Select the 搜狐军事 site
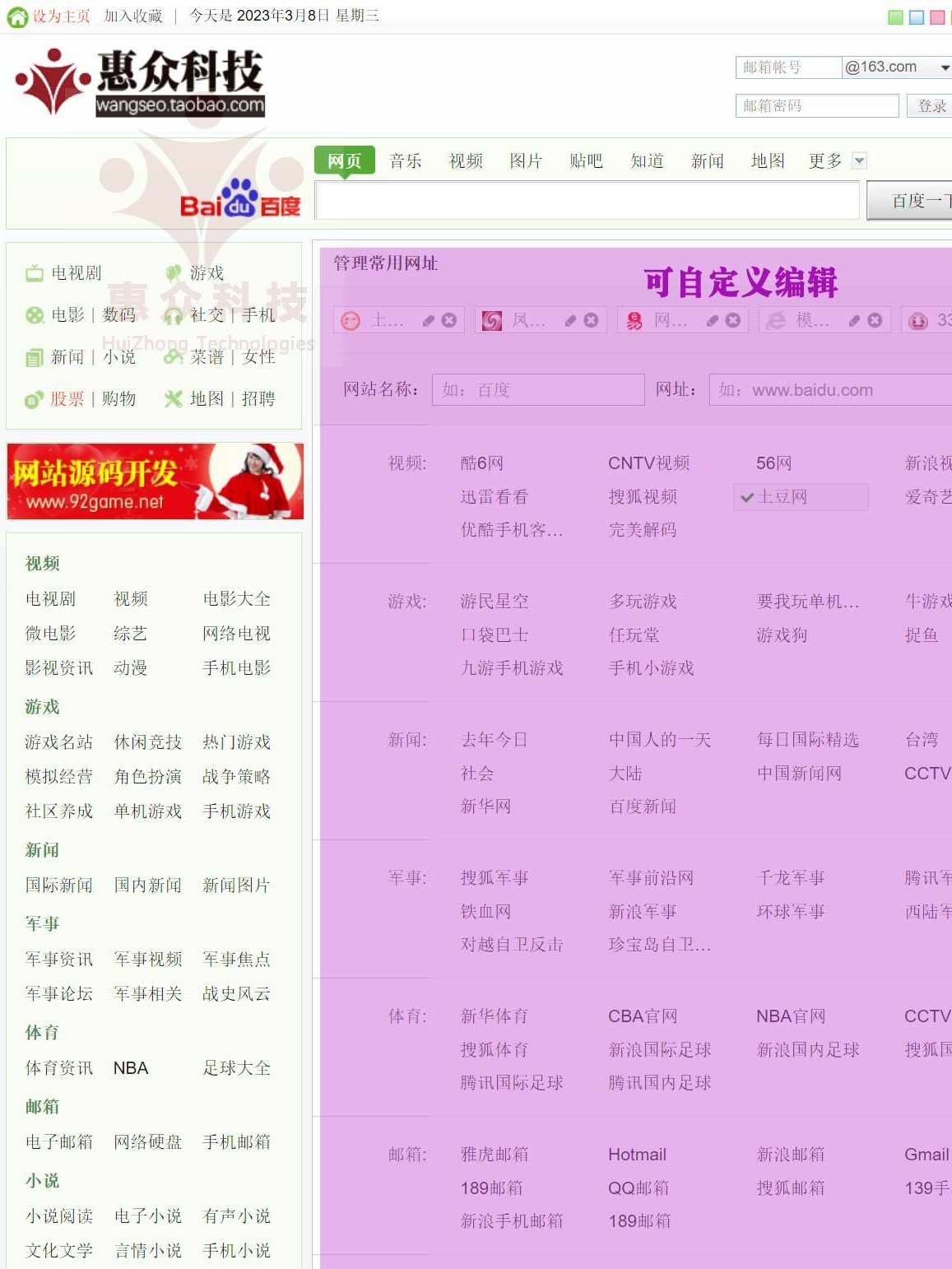This screenshot has width=952, height=1269. pyautogui.click(x=495, y=878)
